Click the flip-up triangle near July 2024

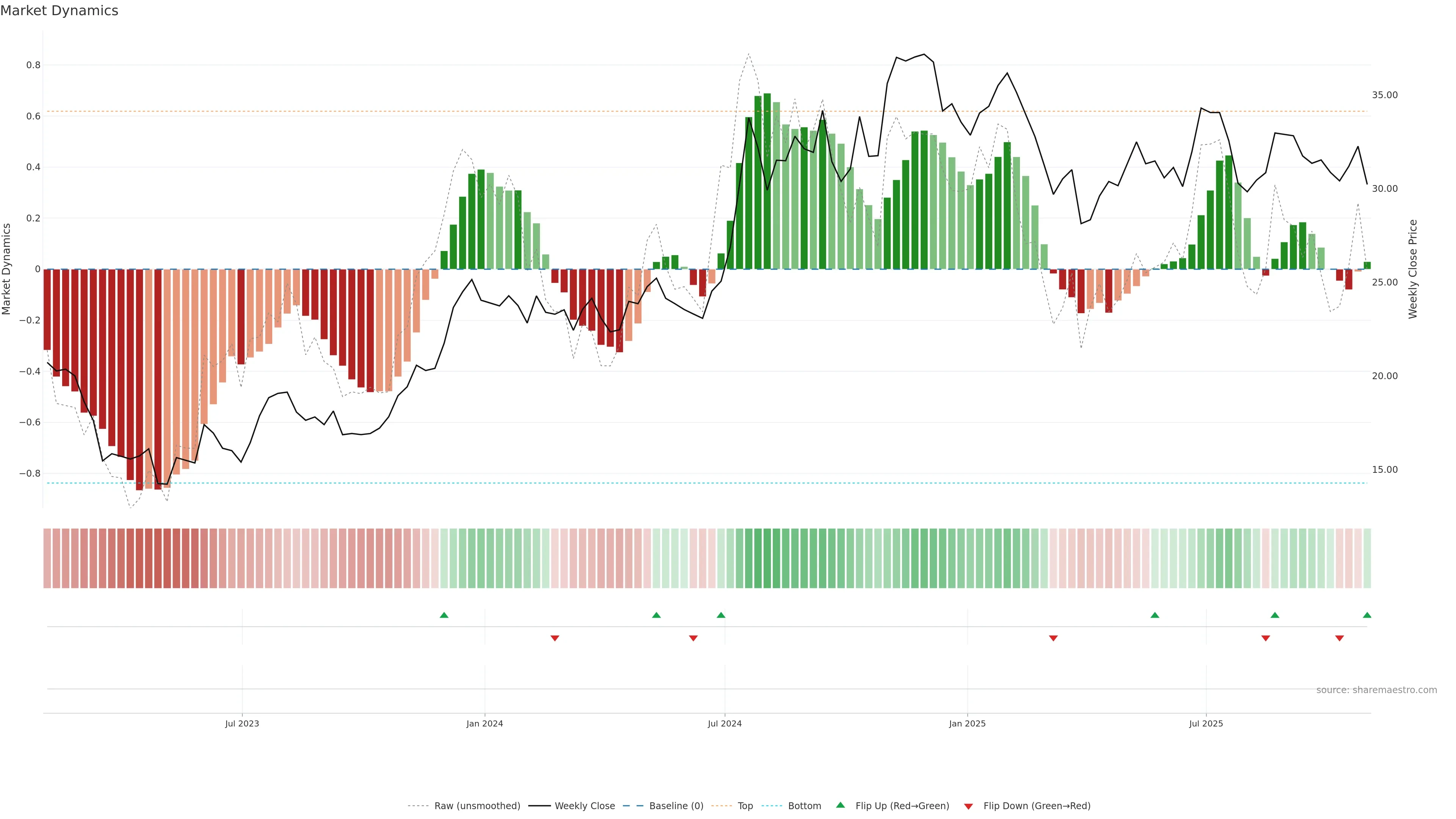coord(721,615)
